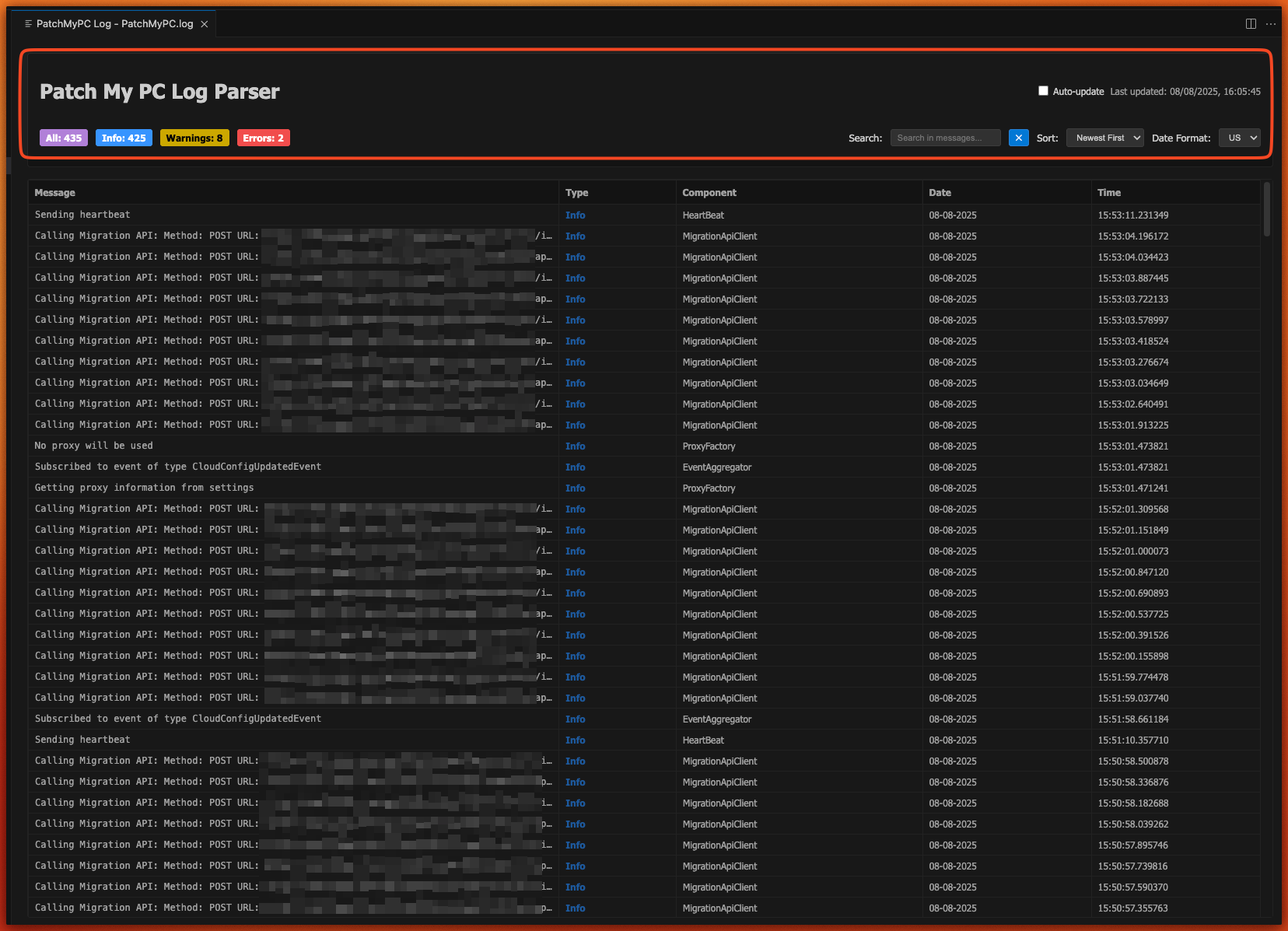Screen dimensions: 1288x931
Task: Open the Date Format US dropdown
Action: point(1239,138)
